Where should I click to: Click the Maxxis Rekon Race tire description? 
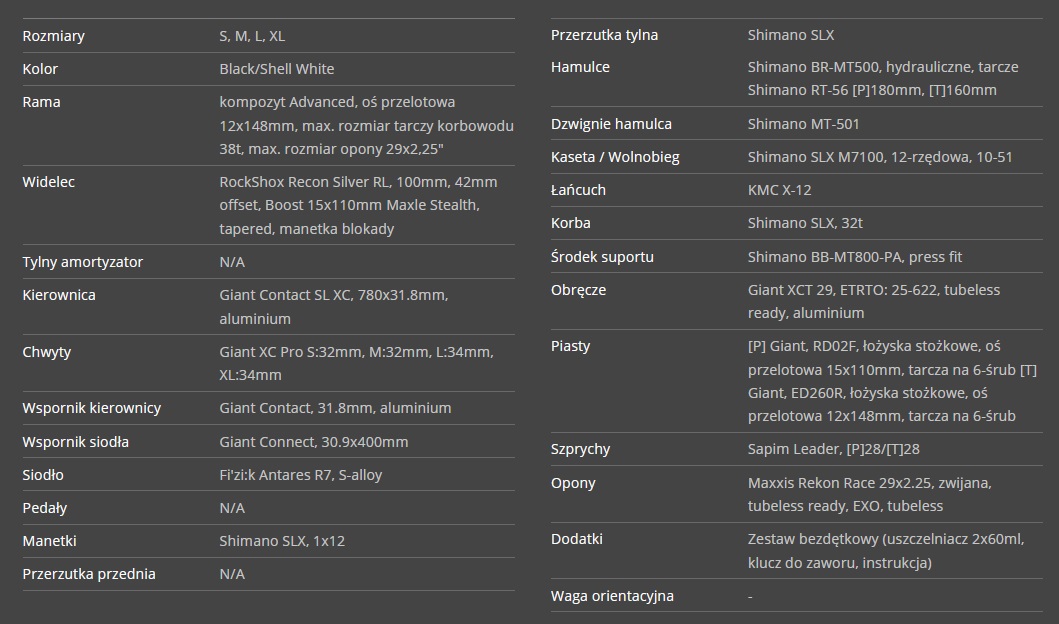869,494
